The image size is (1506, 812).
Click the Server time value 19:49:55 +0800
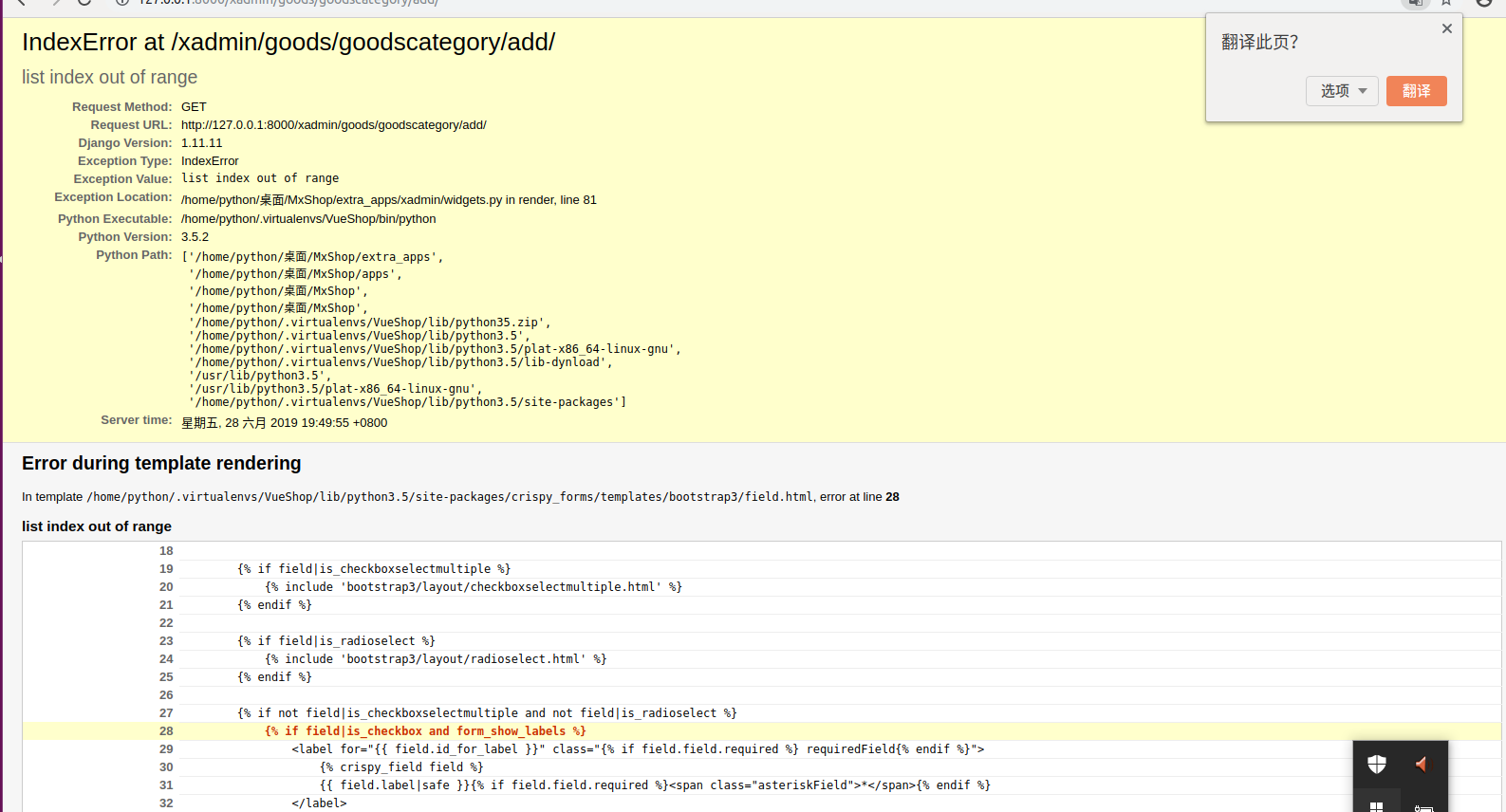click(285, 423)
